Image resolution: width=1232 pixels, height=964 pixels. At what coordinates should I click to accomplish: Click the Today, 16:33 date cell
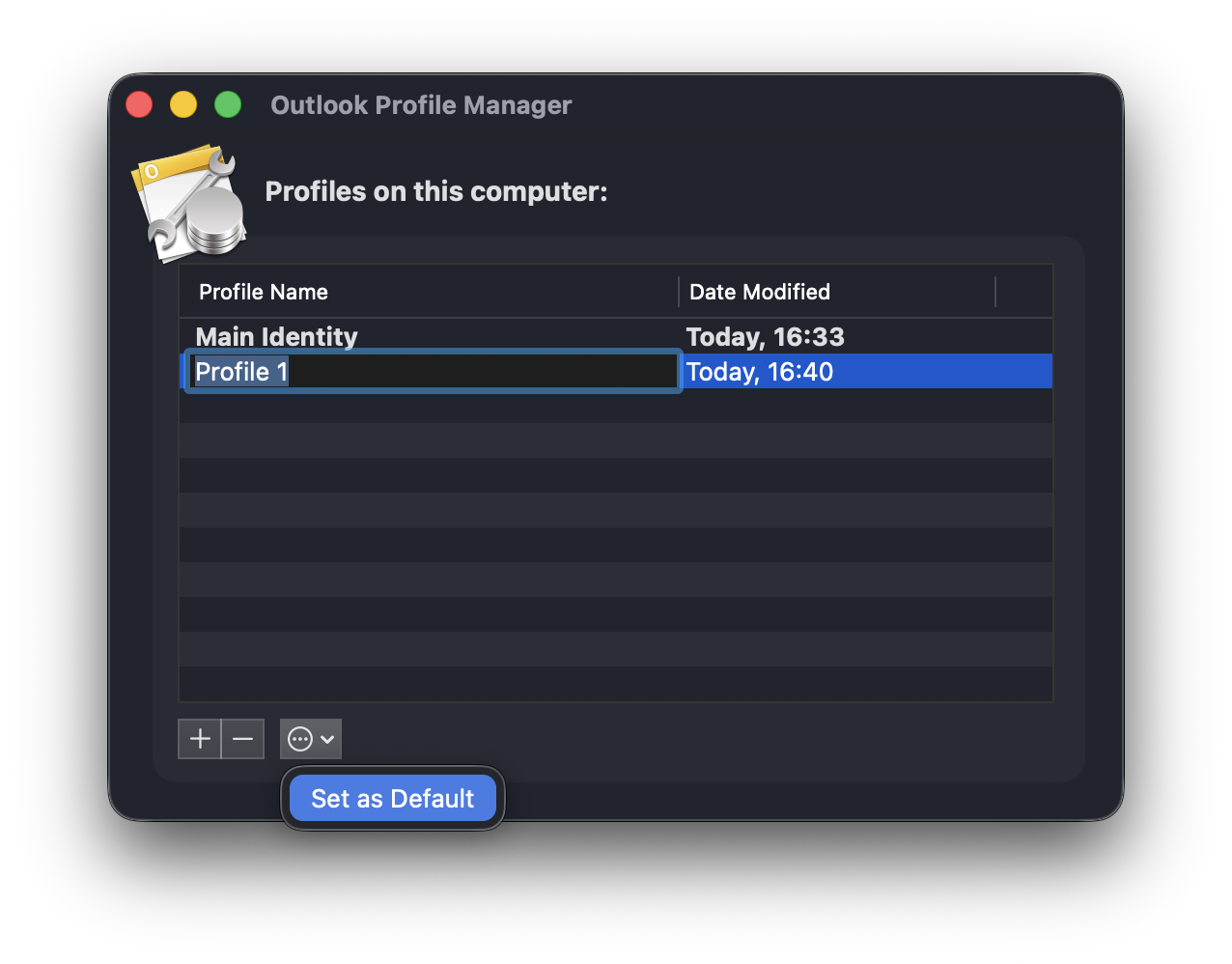[766, 337]
